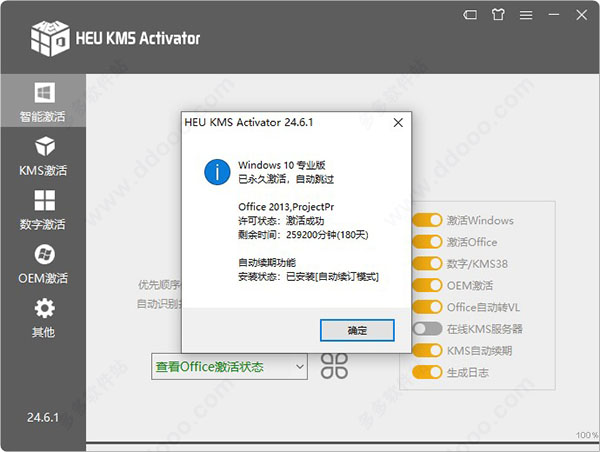Toggle the OEM激活 switch in options panel
Viewport: 600px width, 452px height.
(x=427, y=286)
